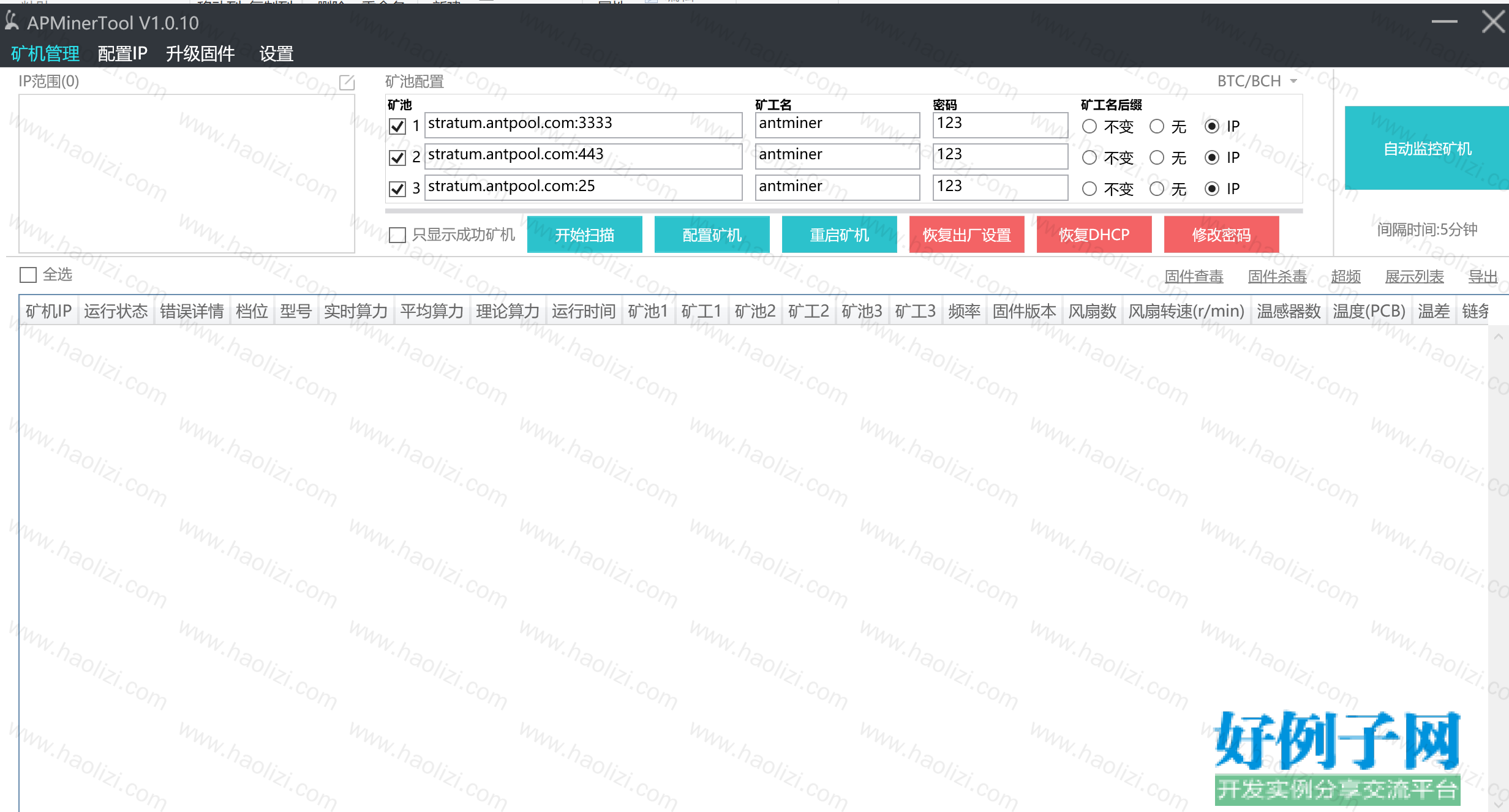The height and width of the screenshot is (812, 1509).
Task: Select 无 suffix for pool 2
Action: click(1156, 157)
